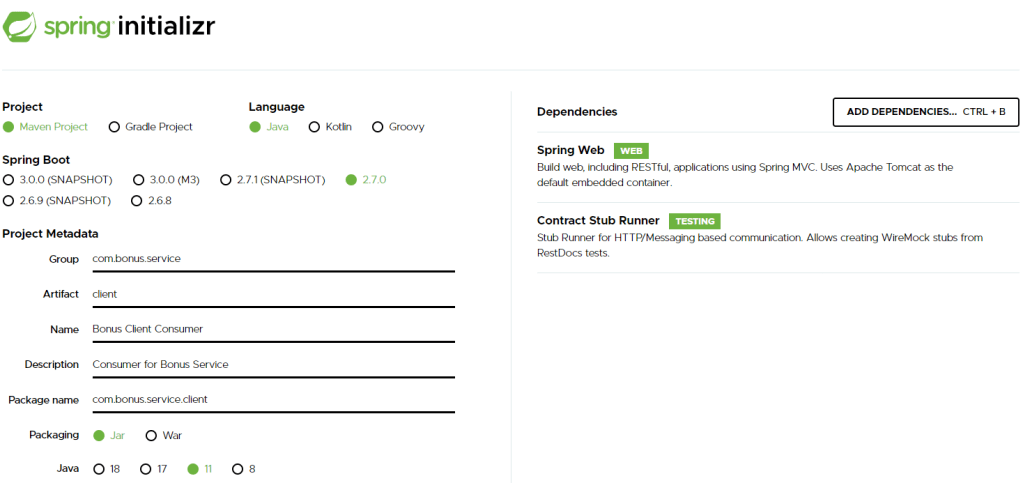Viewport: 1023px width, 483px height.
Task: Click the Spring Initializr leaf logo
Action: (x=21, y=25)
